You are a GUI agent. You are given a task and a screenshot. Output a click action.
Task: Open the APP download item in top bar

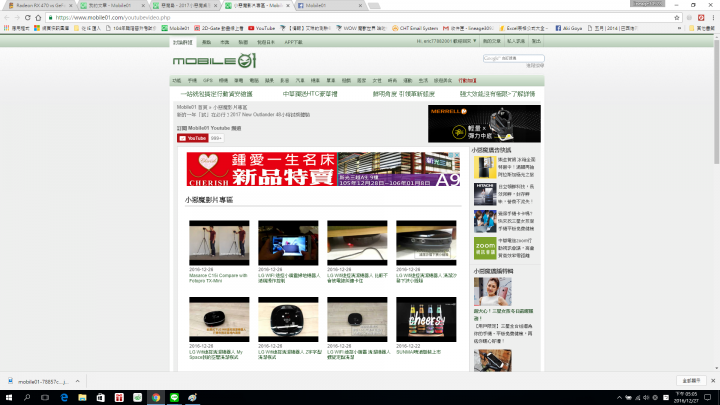pyautogui.click(x=293, y=42)
